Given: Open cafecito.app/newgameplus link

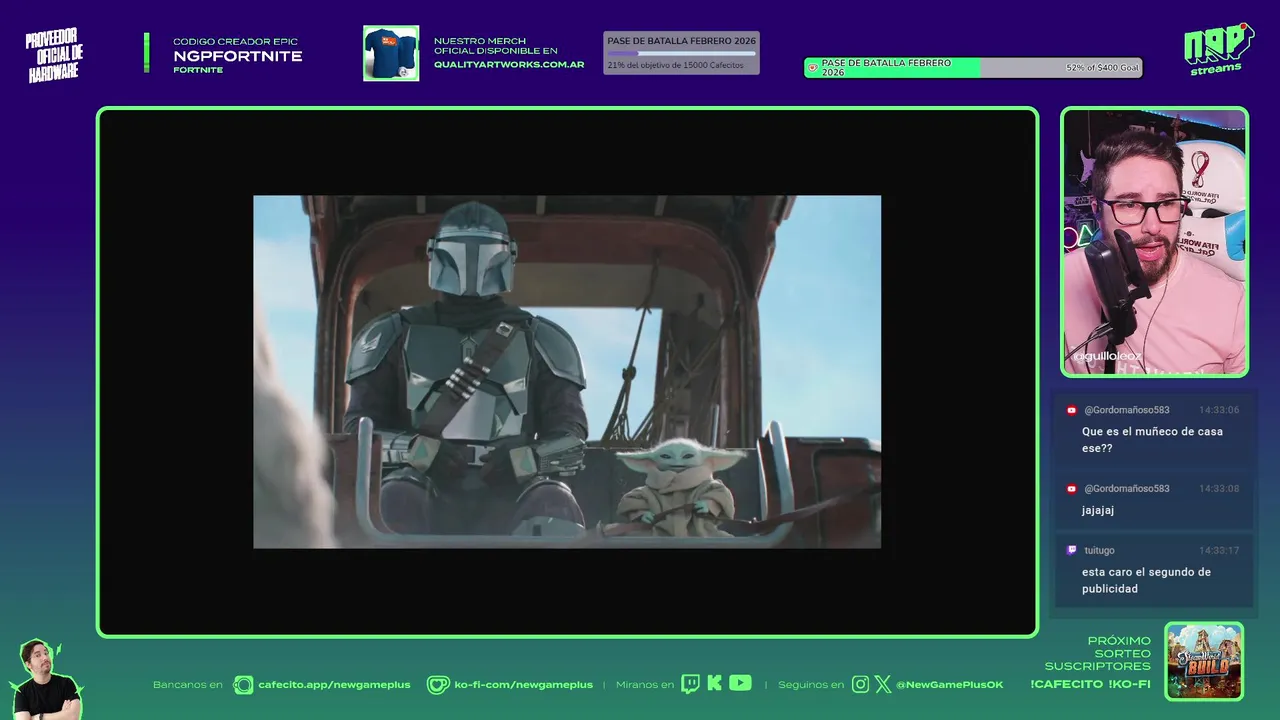Looking at the screenshot, I should (x=334, y=685).
